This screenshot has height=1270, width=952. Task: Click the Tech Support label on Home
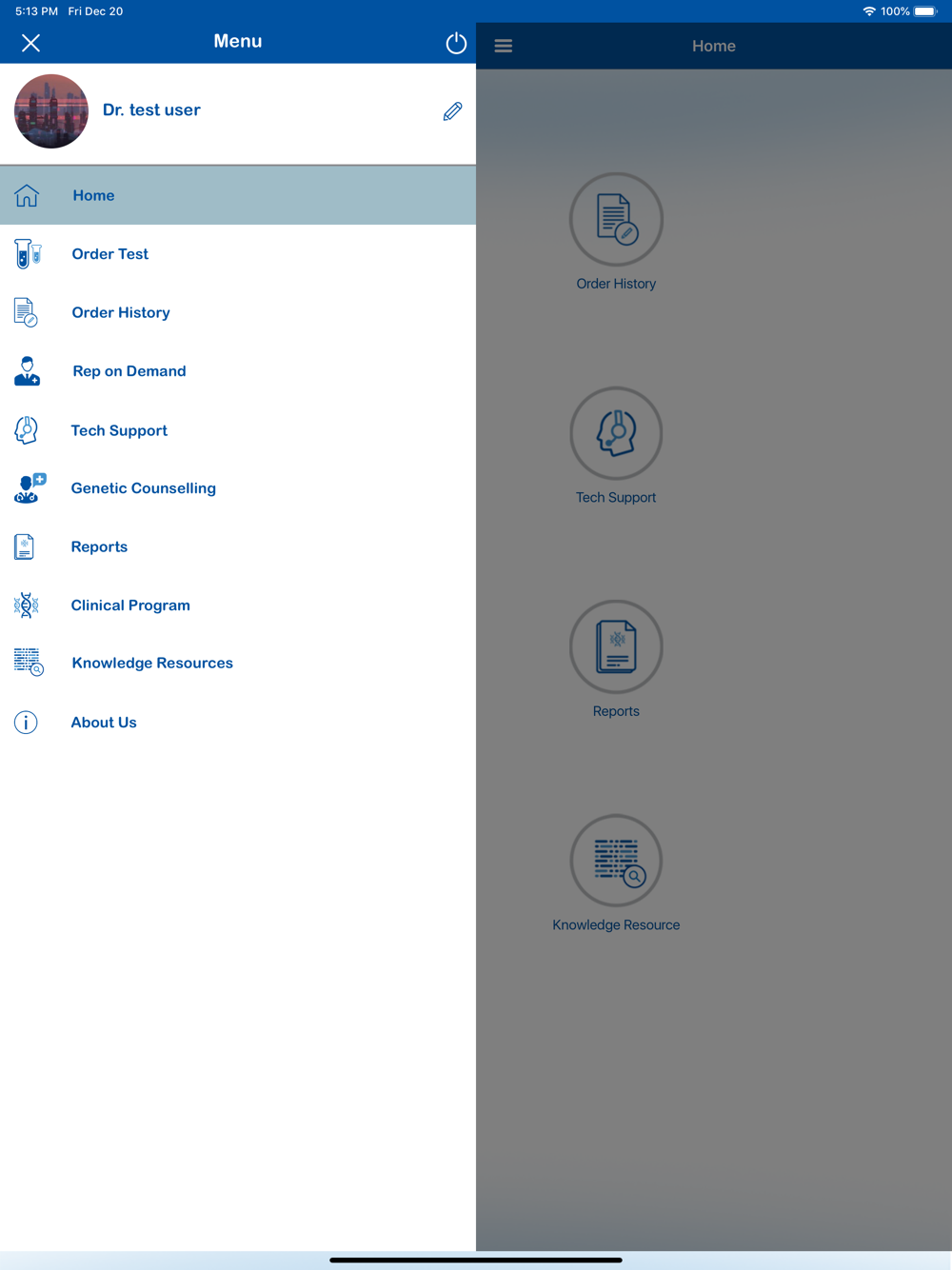(616, 497)
